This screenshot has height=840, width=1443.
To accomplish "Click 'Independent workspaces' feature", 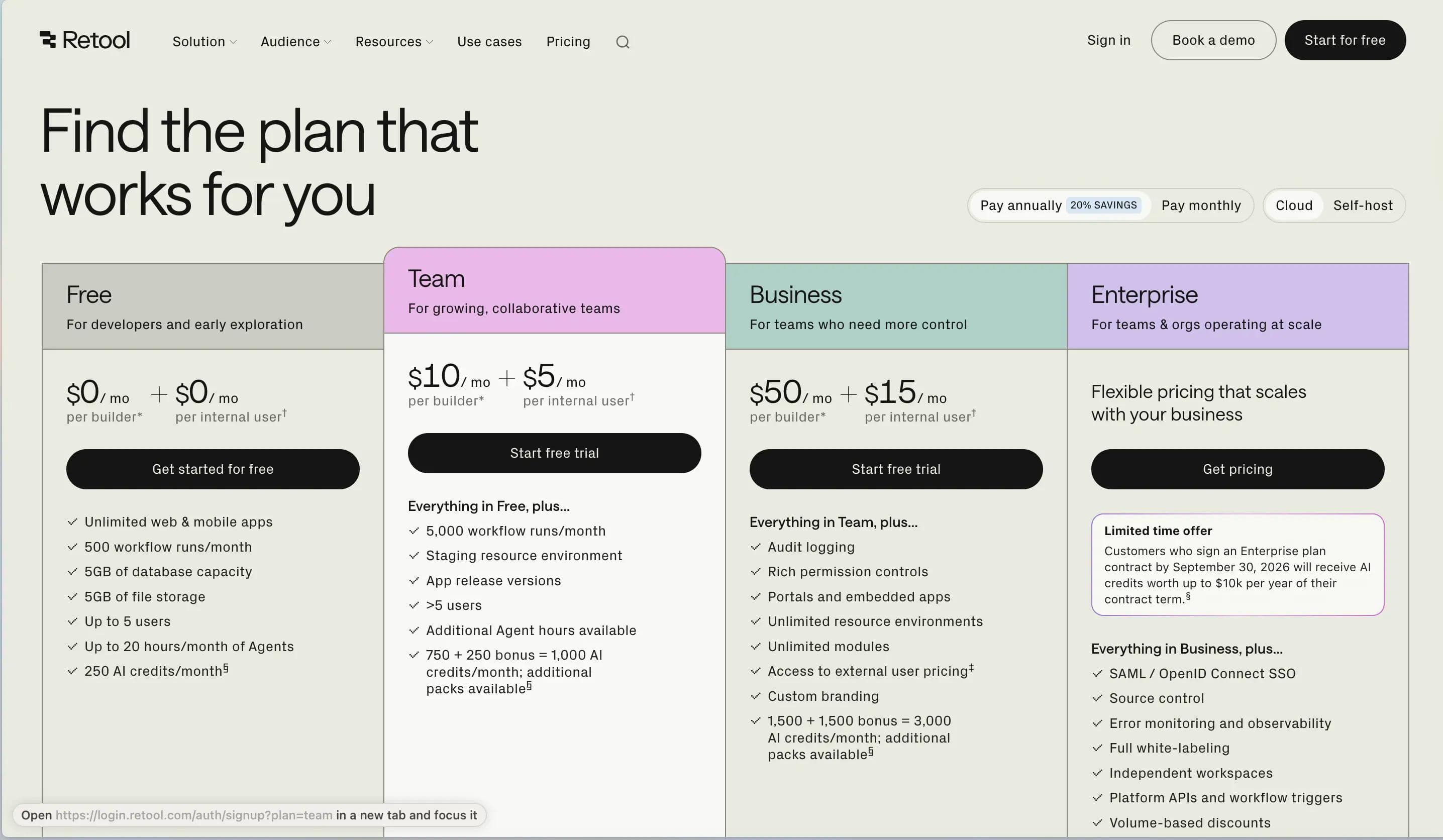I will coord(1190,773).
